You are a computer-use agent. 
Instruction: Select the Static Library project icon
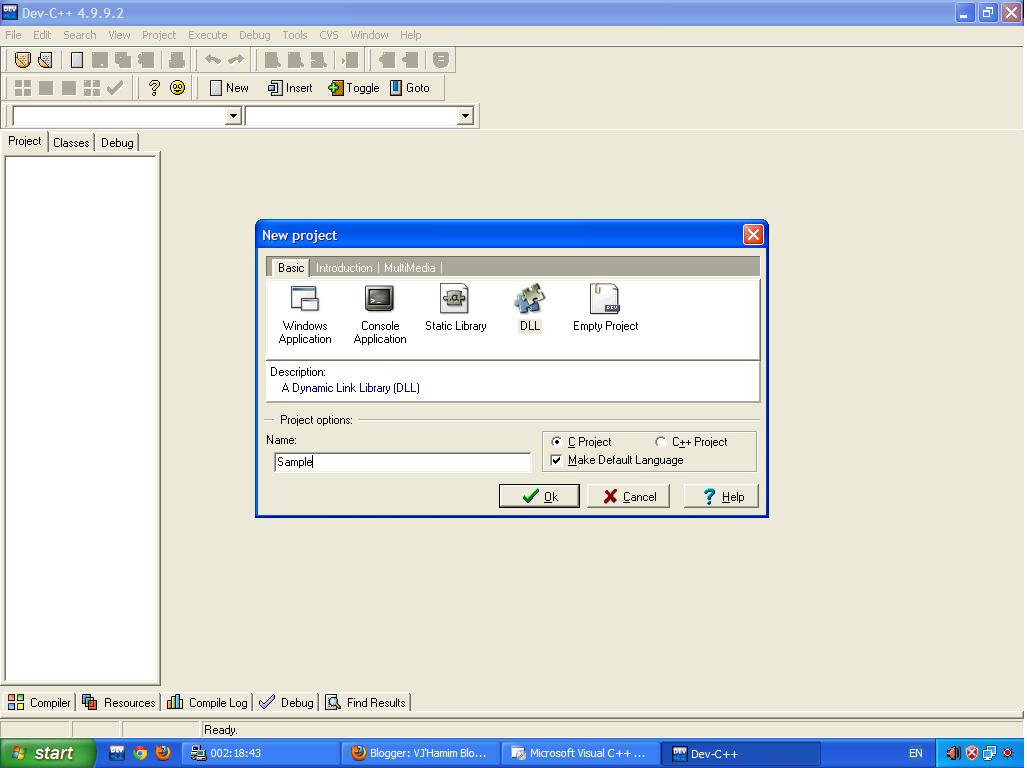(x=455, y=308)
